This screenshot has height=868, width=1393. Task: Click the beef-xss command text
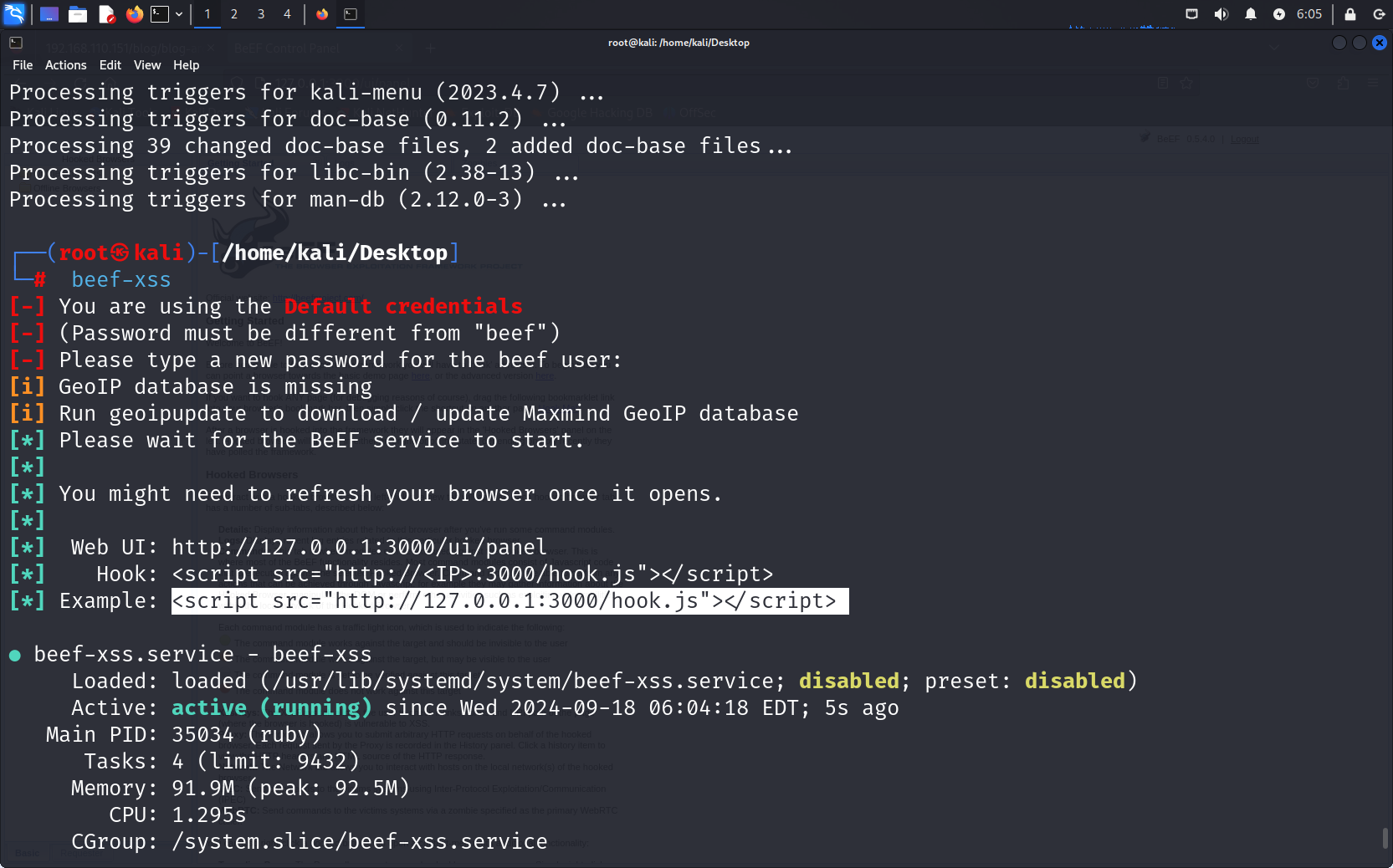tap(121, 280)
